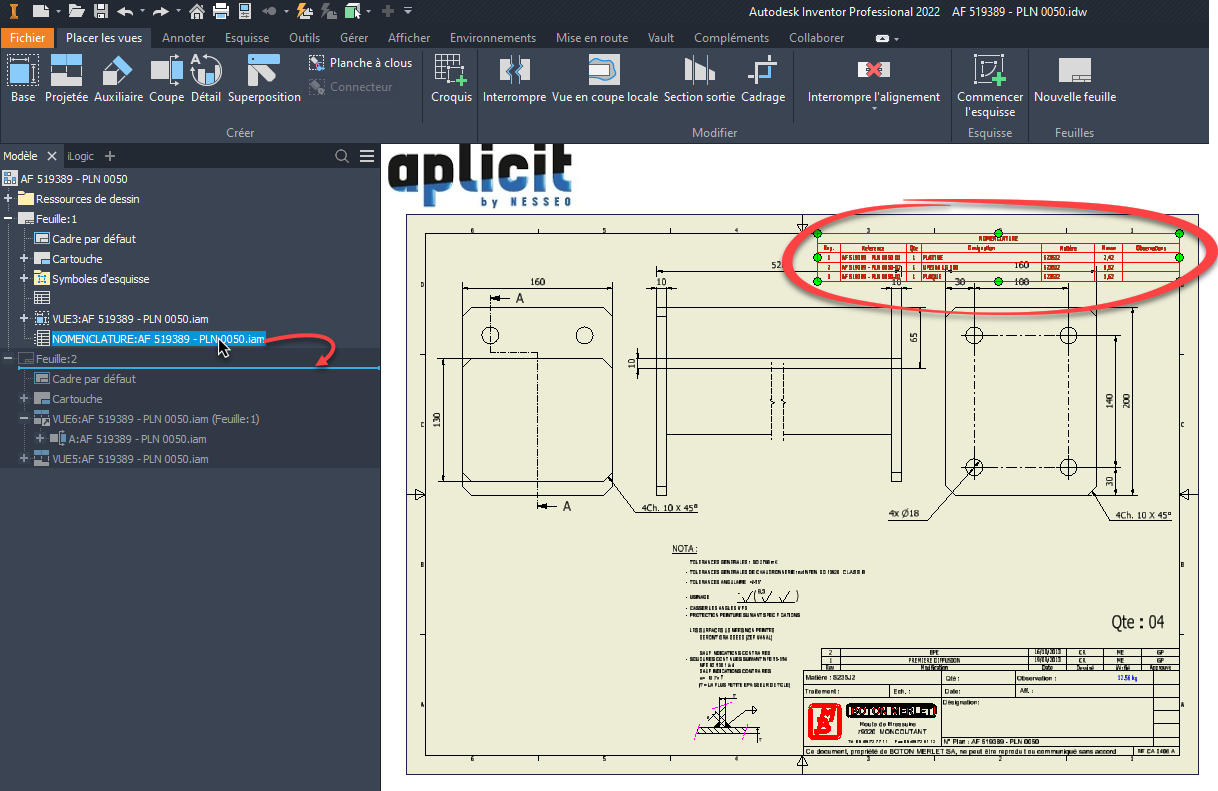
Task: Switch to the Annoter ribbon tab
Action: pos(183,38)
